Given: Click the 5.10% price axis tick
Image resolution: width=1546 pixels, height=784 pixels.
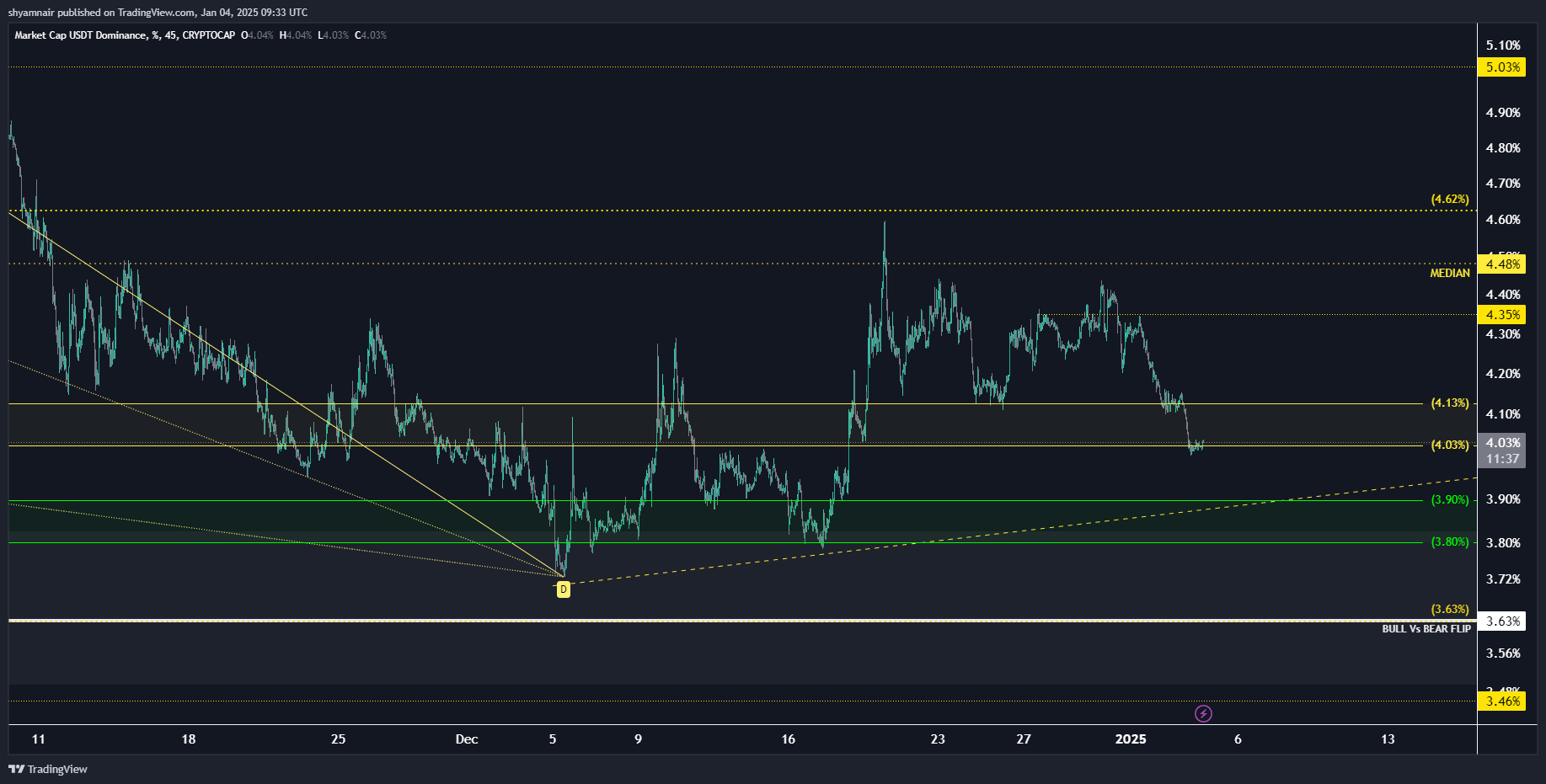Looking at the screenshot, I should (1503, 45).
